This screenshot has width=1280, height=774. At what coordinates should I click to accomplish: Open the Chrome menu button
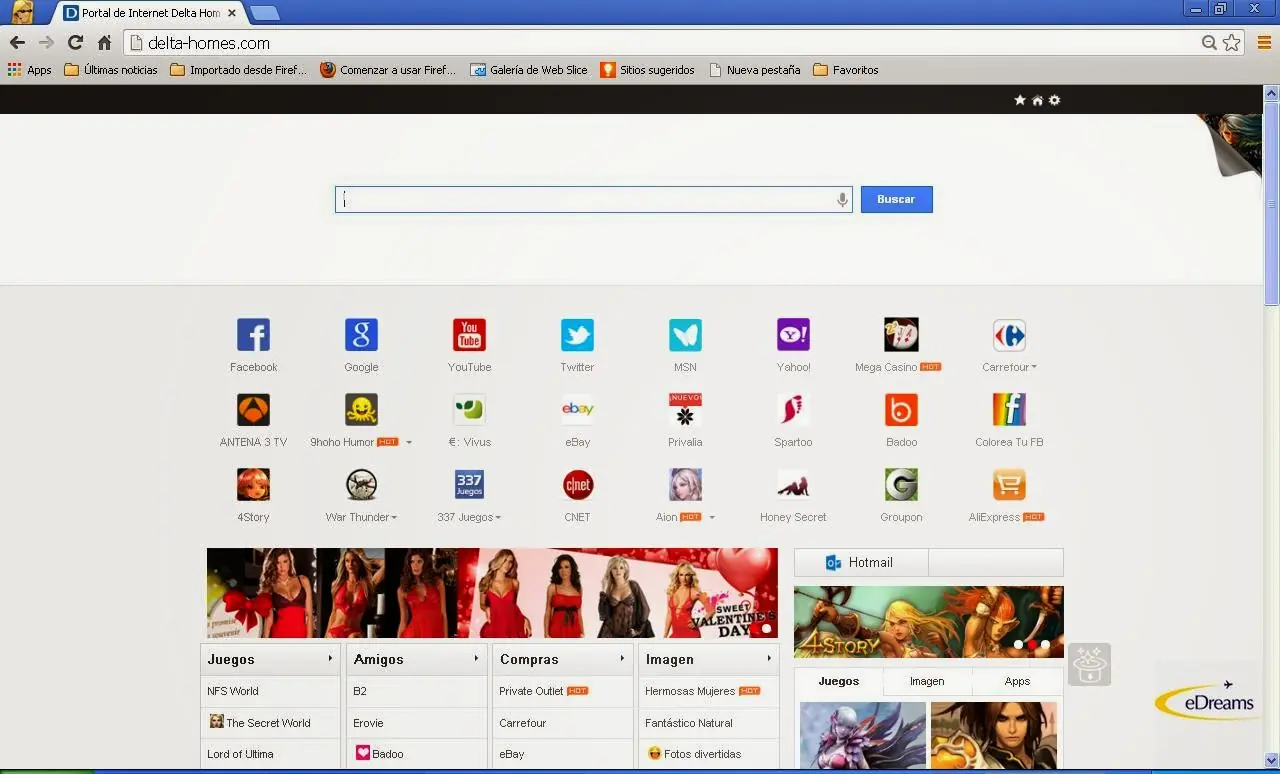pyautogui.click(x=1265, y=43)
